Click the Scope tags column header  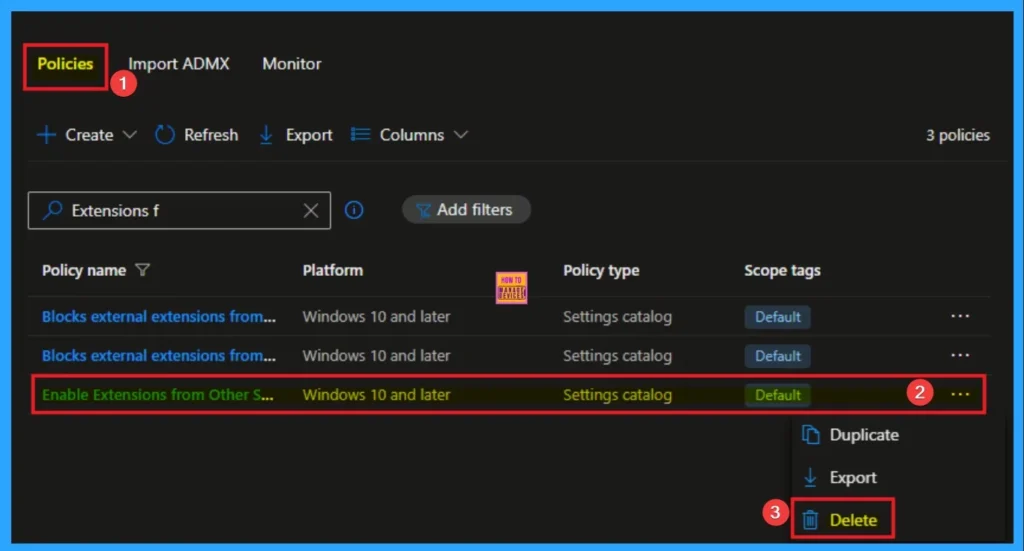click(x=782, y=270)
